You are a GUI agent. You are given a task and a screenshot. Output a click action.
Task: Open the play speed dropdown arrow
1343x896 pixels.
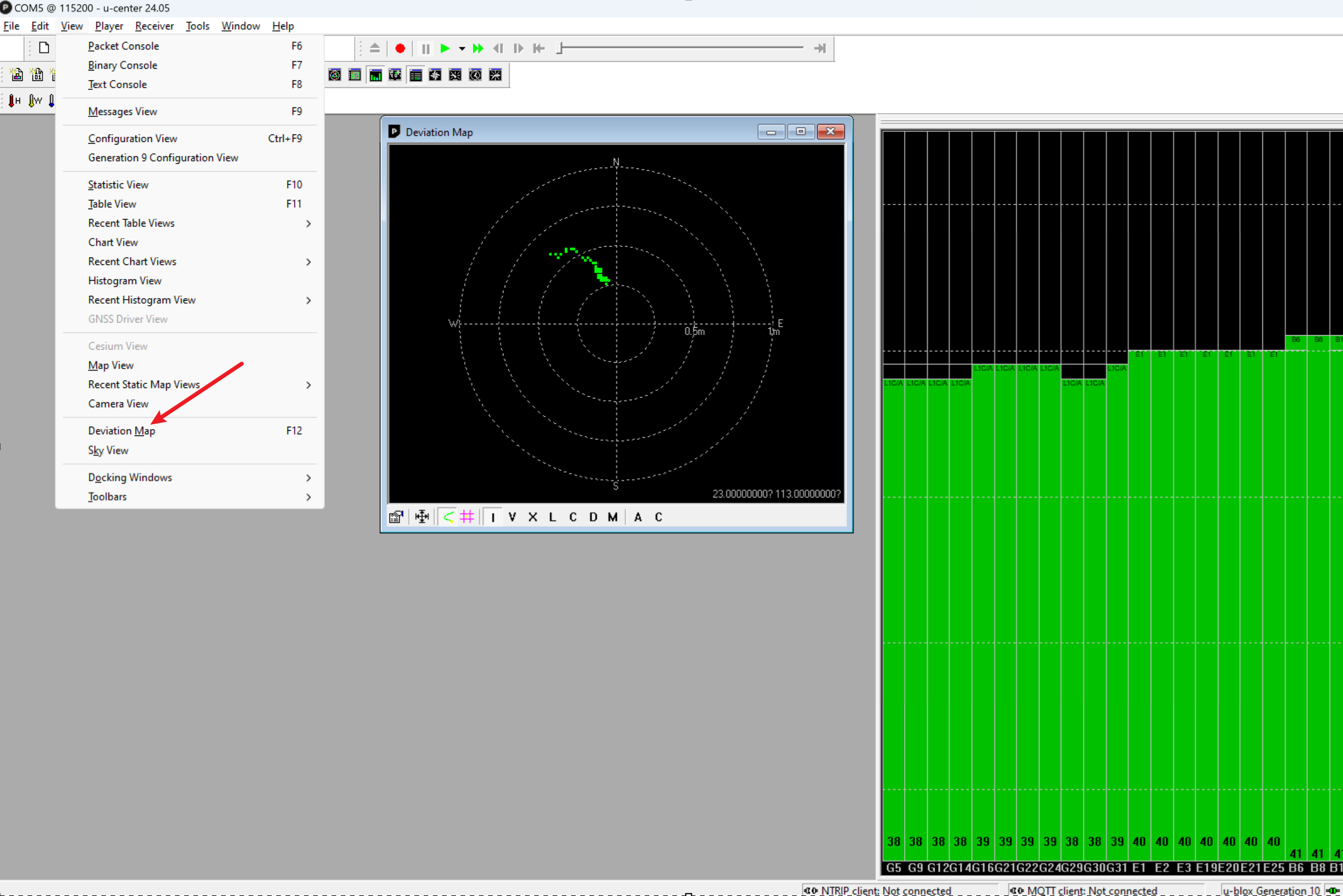tap(462, 49)
